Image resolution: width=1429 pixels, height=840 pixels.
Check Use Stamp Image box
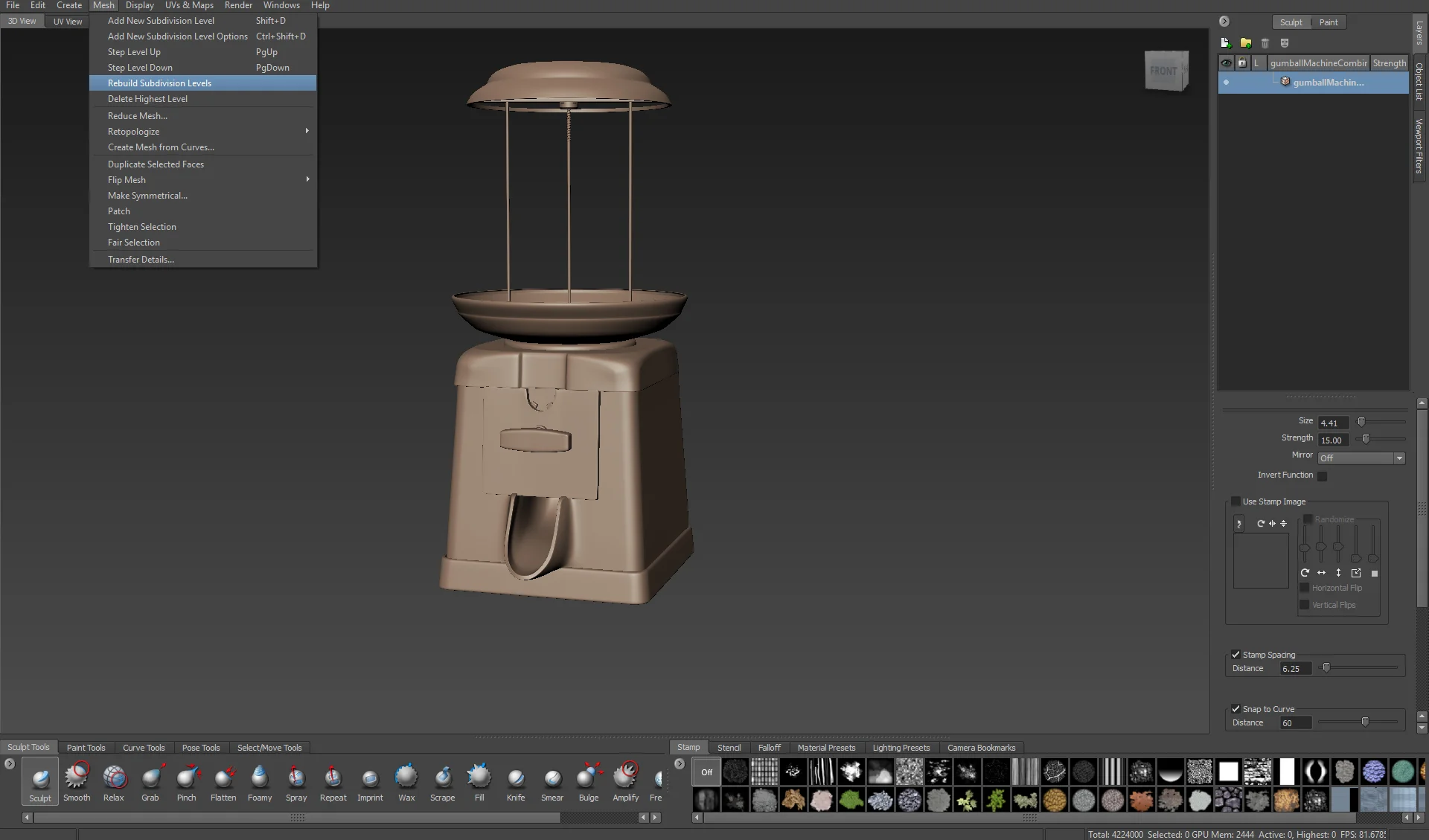tap(1236, 501)
